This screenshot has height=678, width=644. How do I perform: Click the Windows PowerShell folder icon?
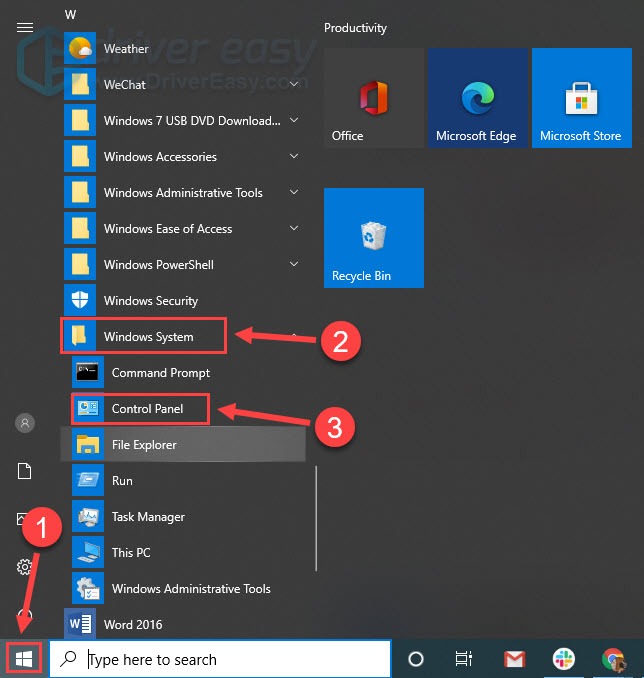click(x=80, y=264)
